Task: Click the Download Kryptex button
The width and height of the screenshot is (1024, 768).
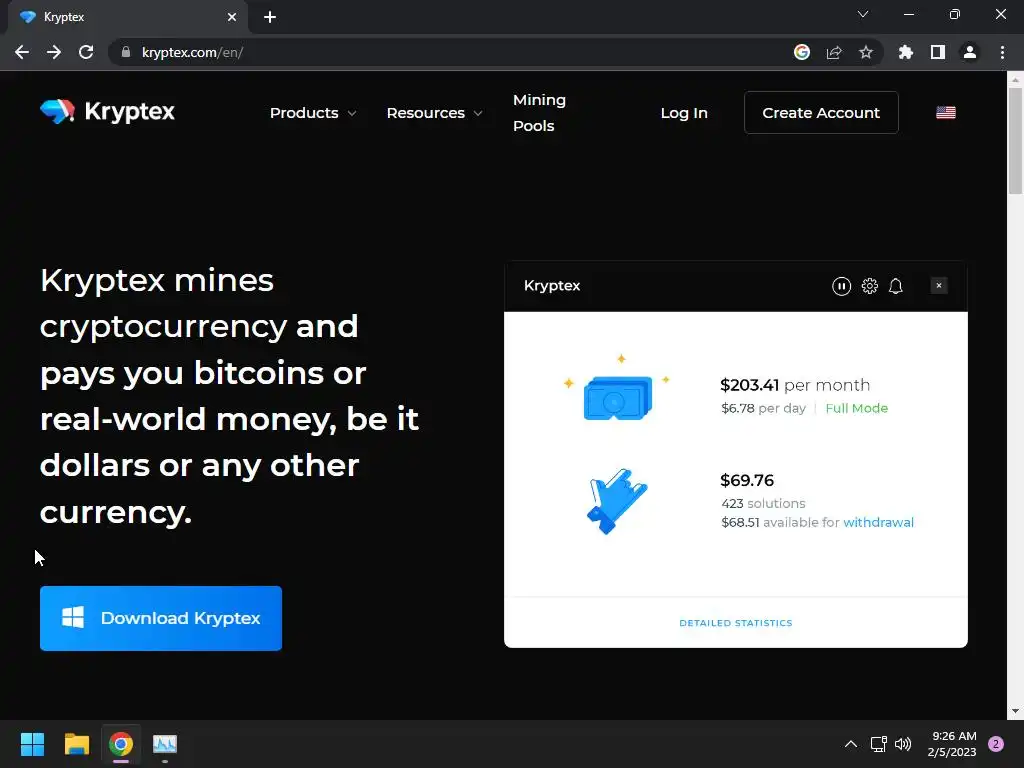Action: pos(161,618)
